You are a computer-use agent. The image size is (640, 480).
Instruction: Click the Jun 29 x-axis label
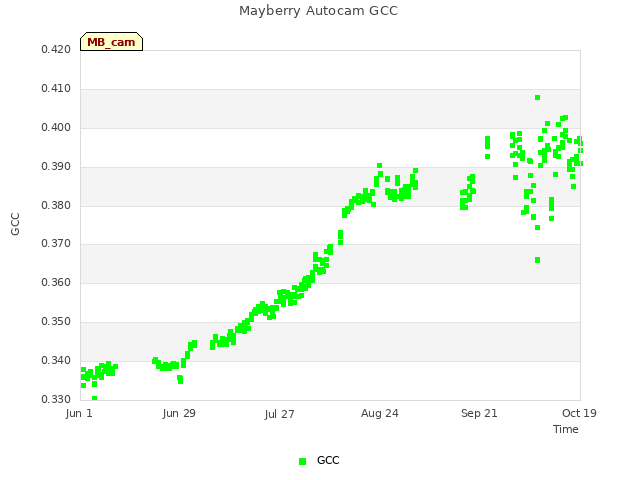(x=179, y=413)
